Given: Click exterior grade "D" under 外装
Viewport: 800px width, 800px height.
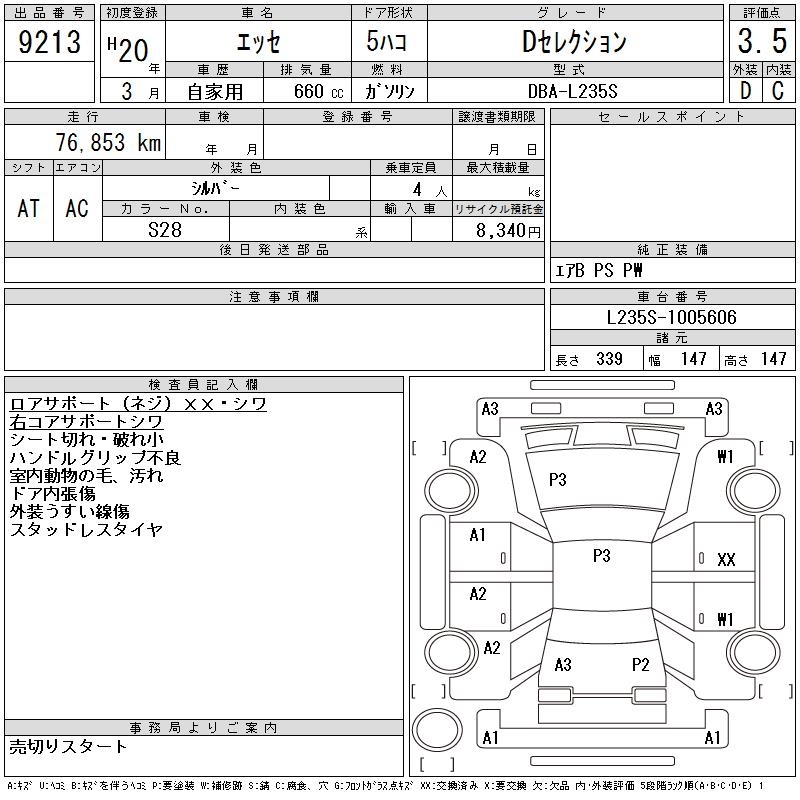Looking at the screenshot, I should 745,91.
